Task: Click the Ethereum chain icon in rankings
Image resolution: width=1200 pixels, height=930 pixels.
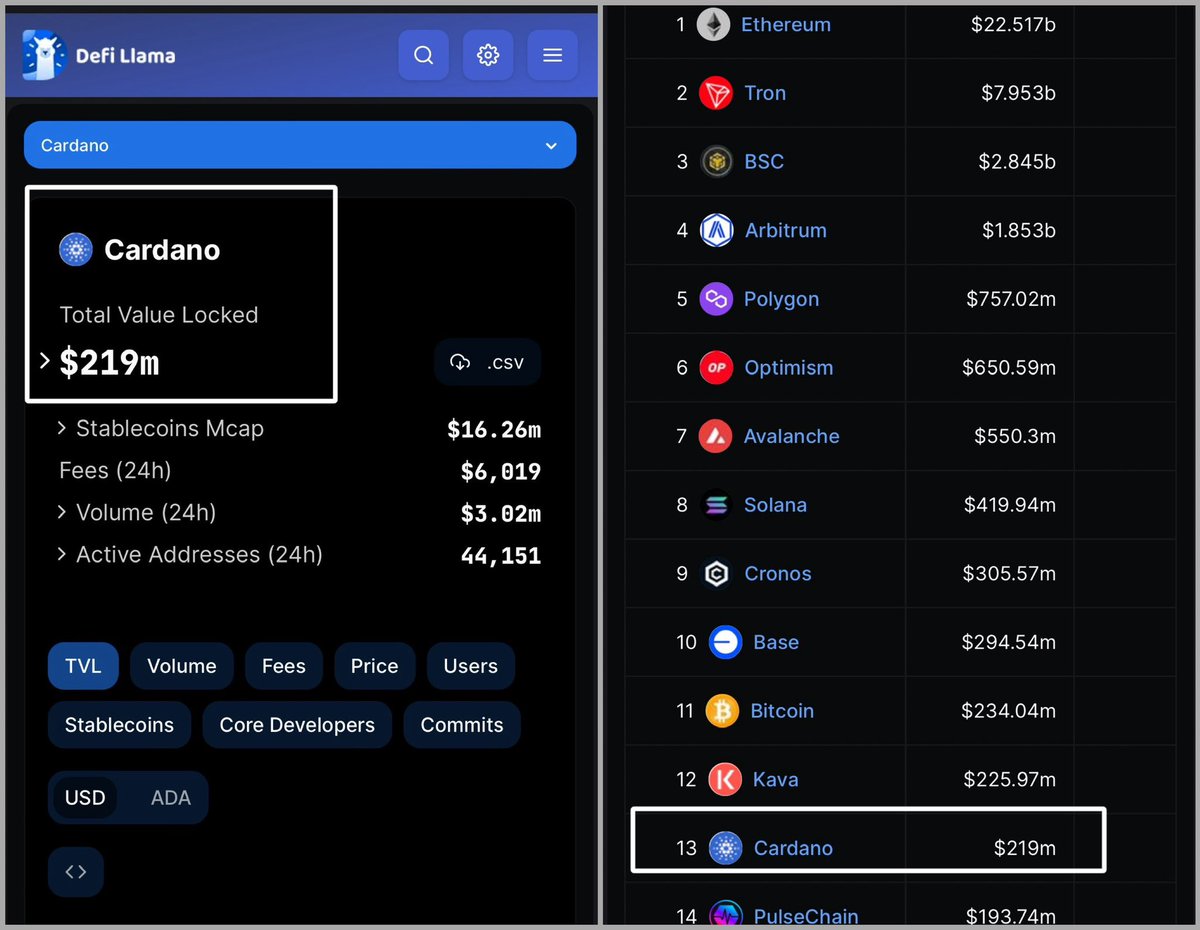Action: click(x=712, y=24)
